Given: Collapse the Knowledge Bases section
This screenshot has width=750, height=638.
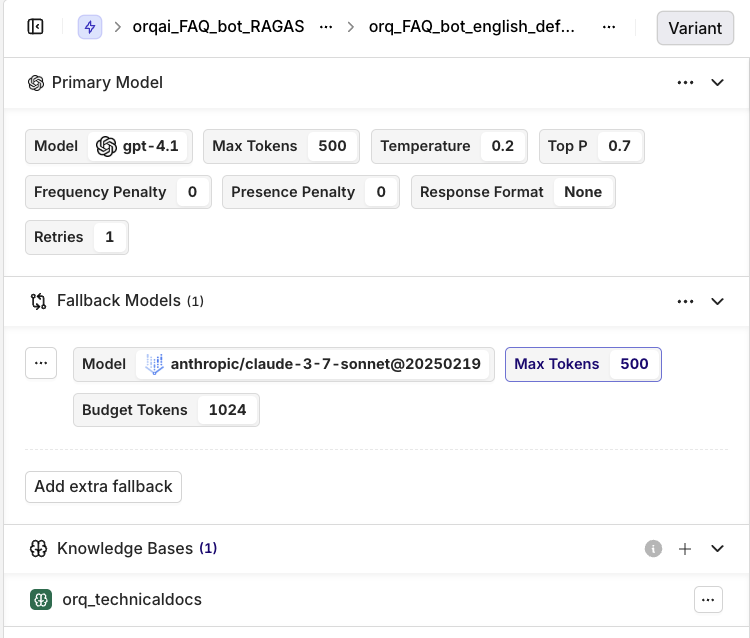Looking at the screenshot, I should 717,549.
